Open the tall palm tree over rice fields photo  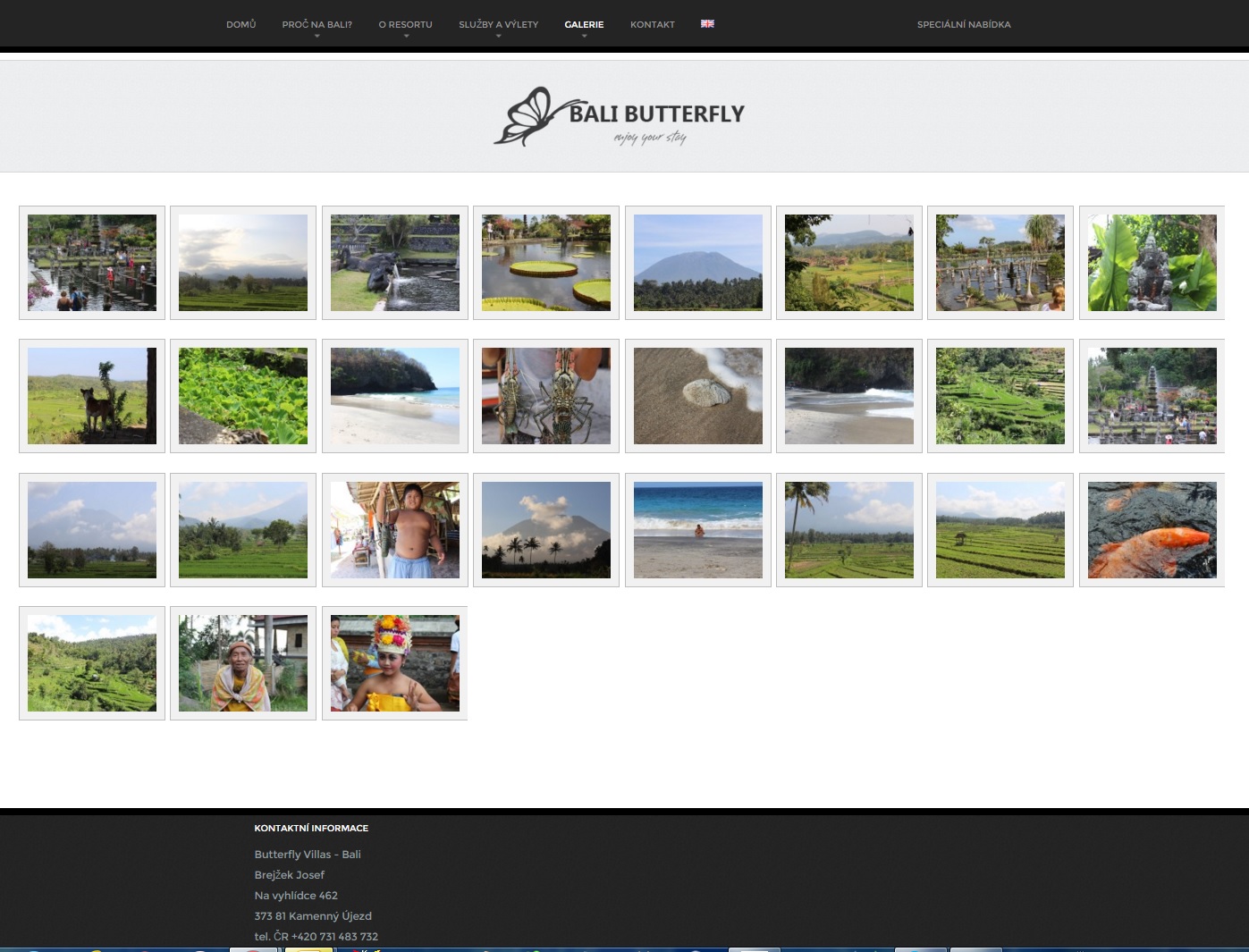[x=849, y=530]
